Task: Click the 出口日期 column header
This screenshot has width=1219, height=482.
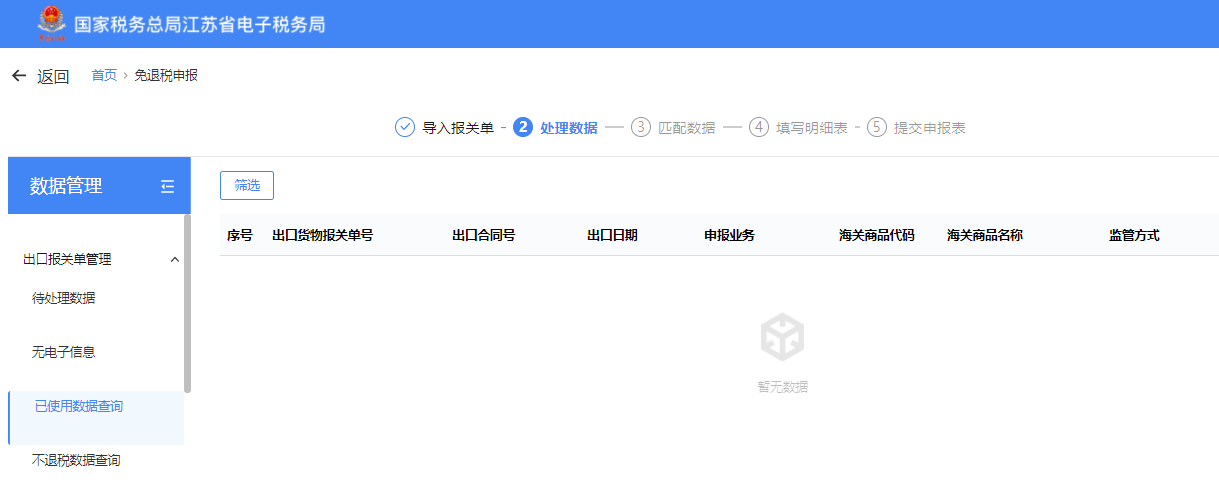Action: (x=612, y=235)
